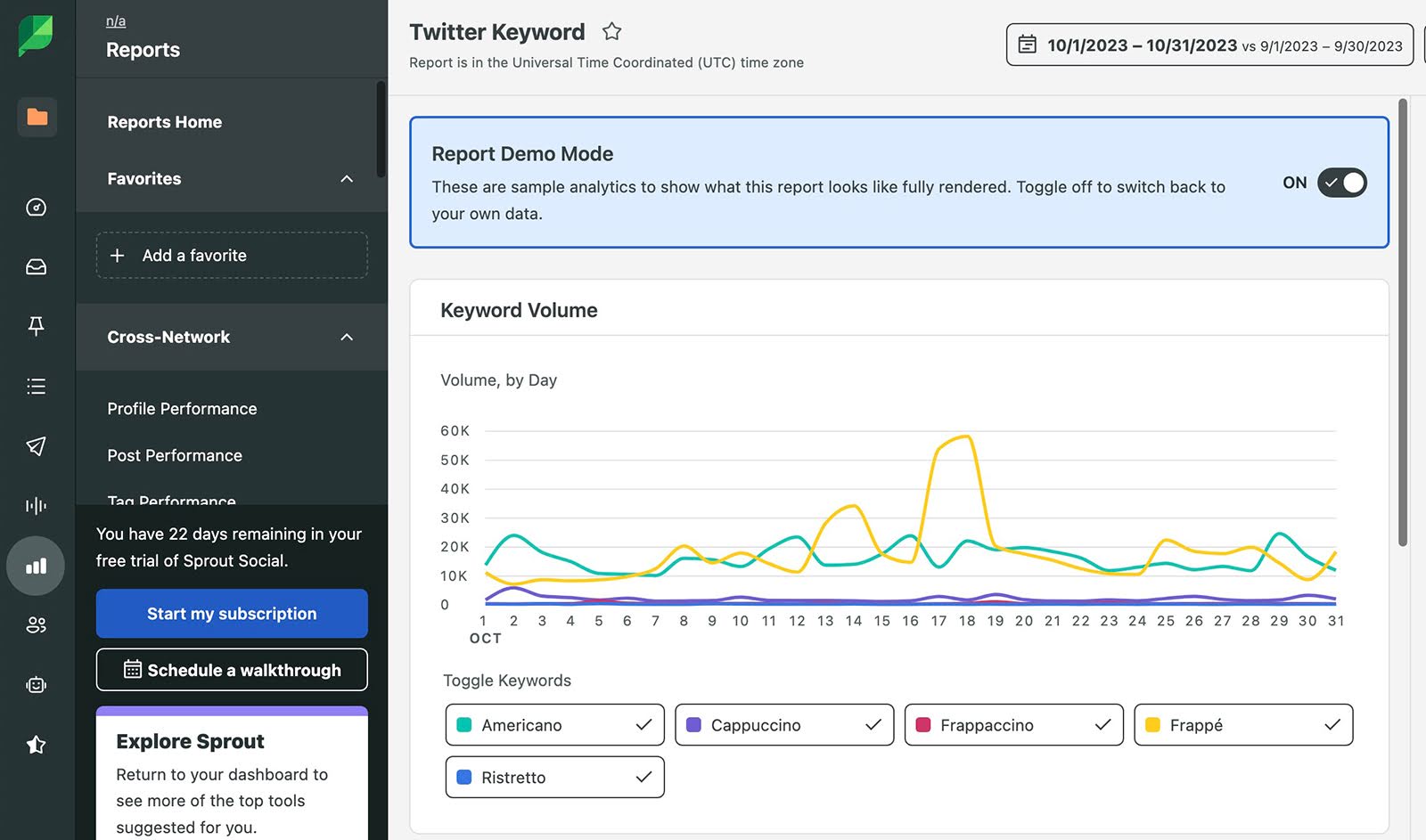This screenshot has width=1426, height=840.
Task: Collapse the Favorites section
Action: point(347,179)
